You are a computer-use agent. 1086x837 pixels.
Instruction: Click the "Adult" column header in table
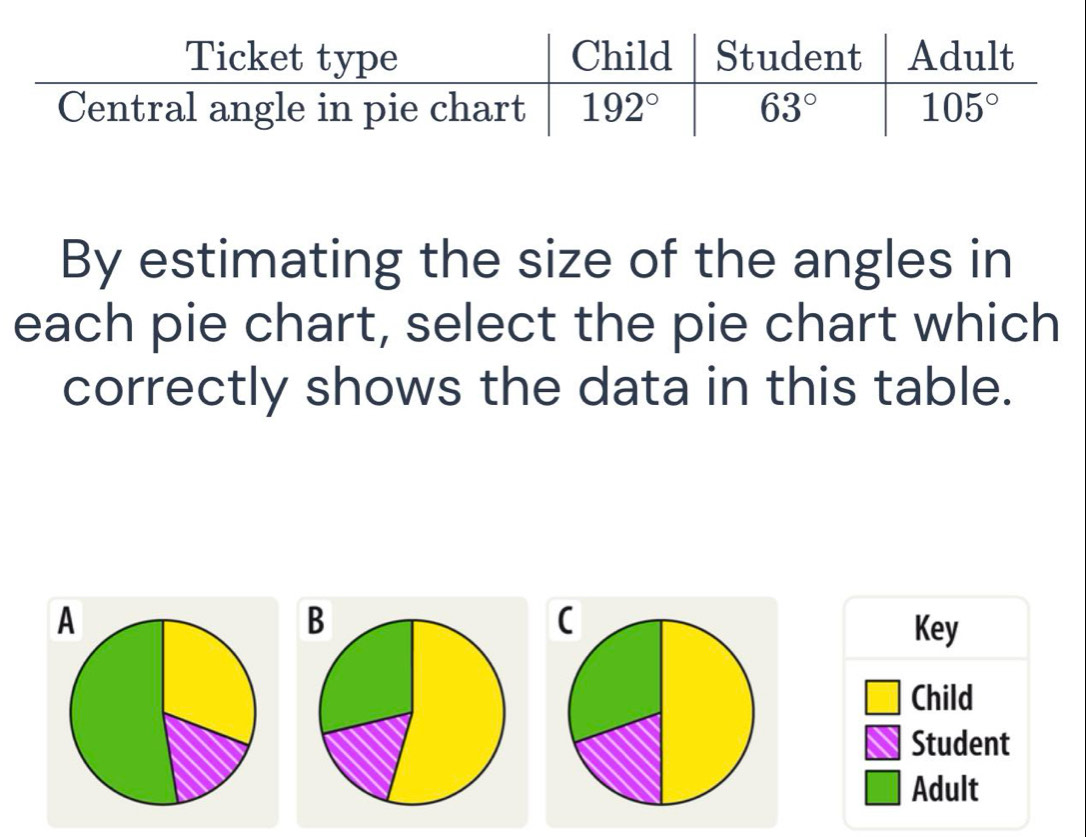pos(960,58)
